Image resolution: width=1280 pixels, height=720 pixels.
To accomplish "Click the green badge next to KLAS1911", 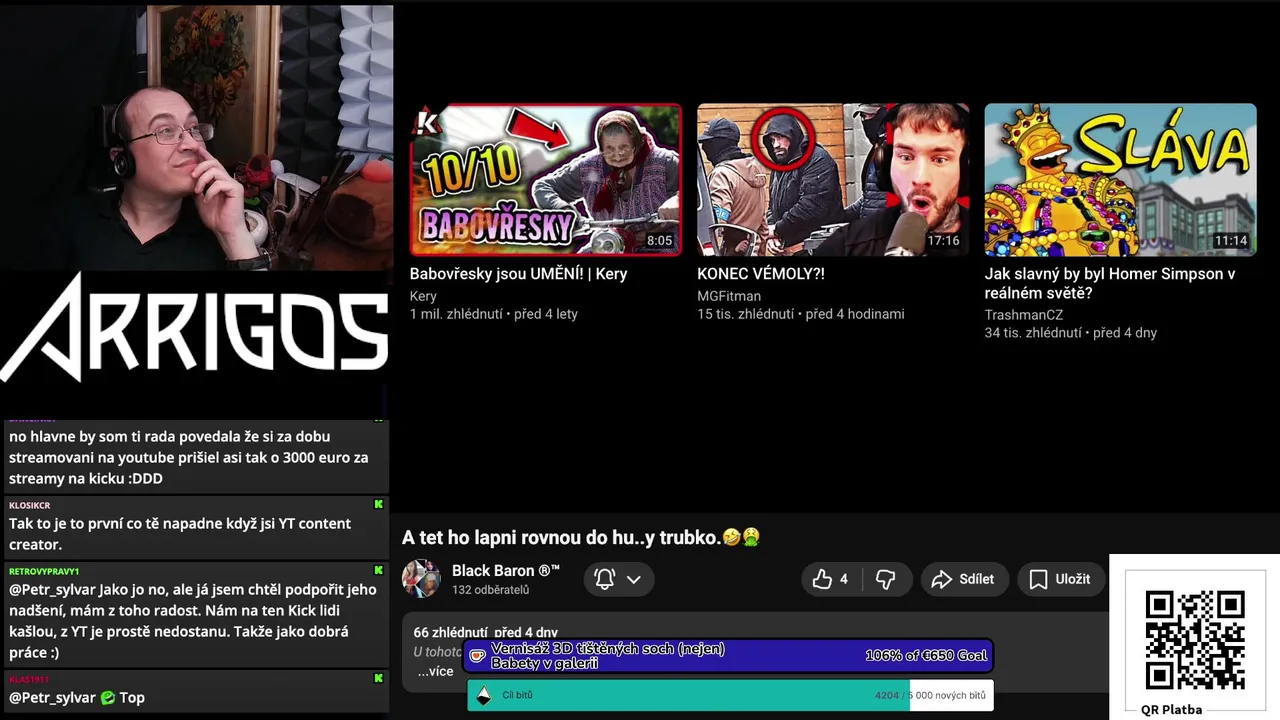I will (378, 678).
